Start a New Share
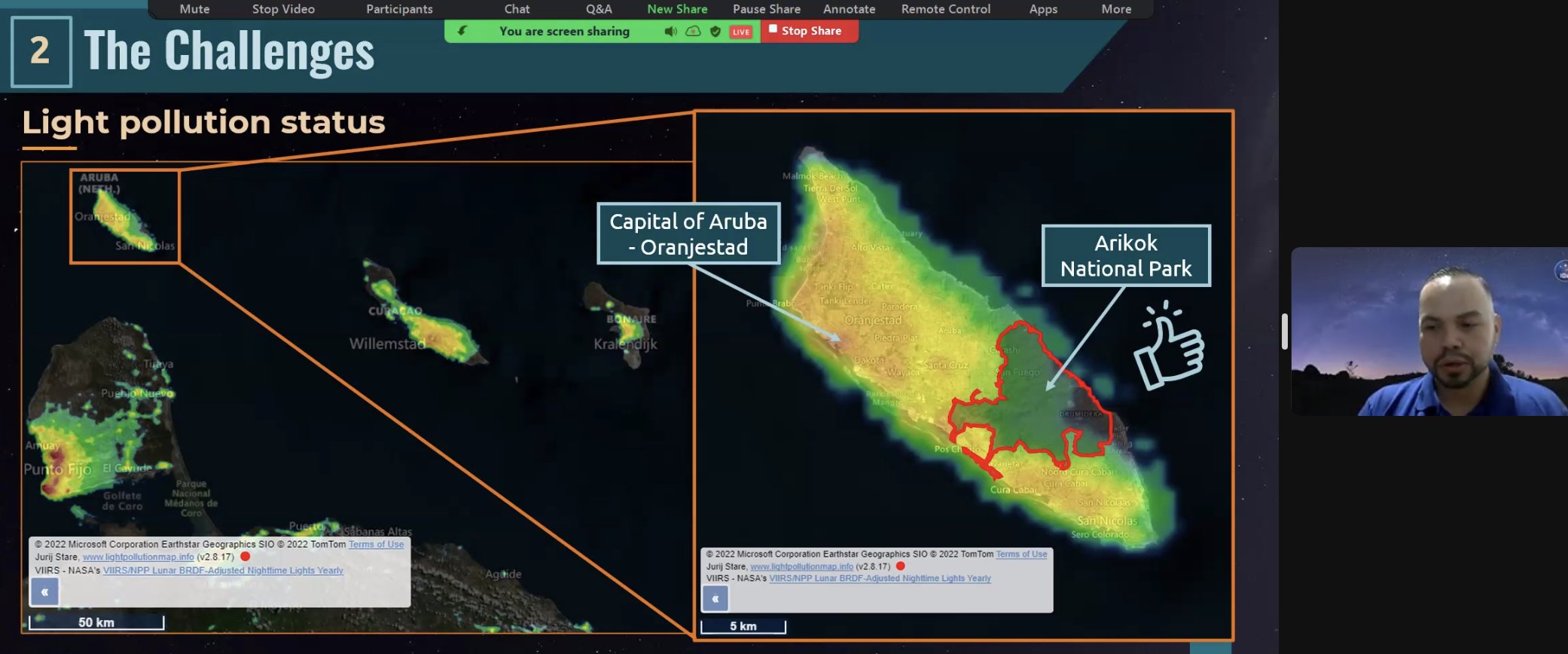 [677, 9]
